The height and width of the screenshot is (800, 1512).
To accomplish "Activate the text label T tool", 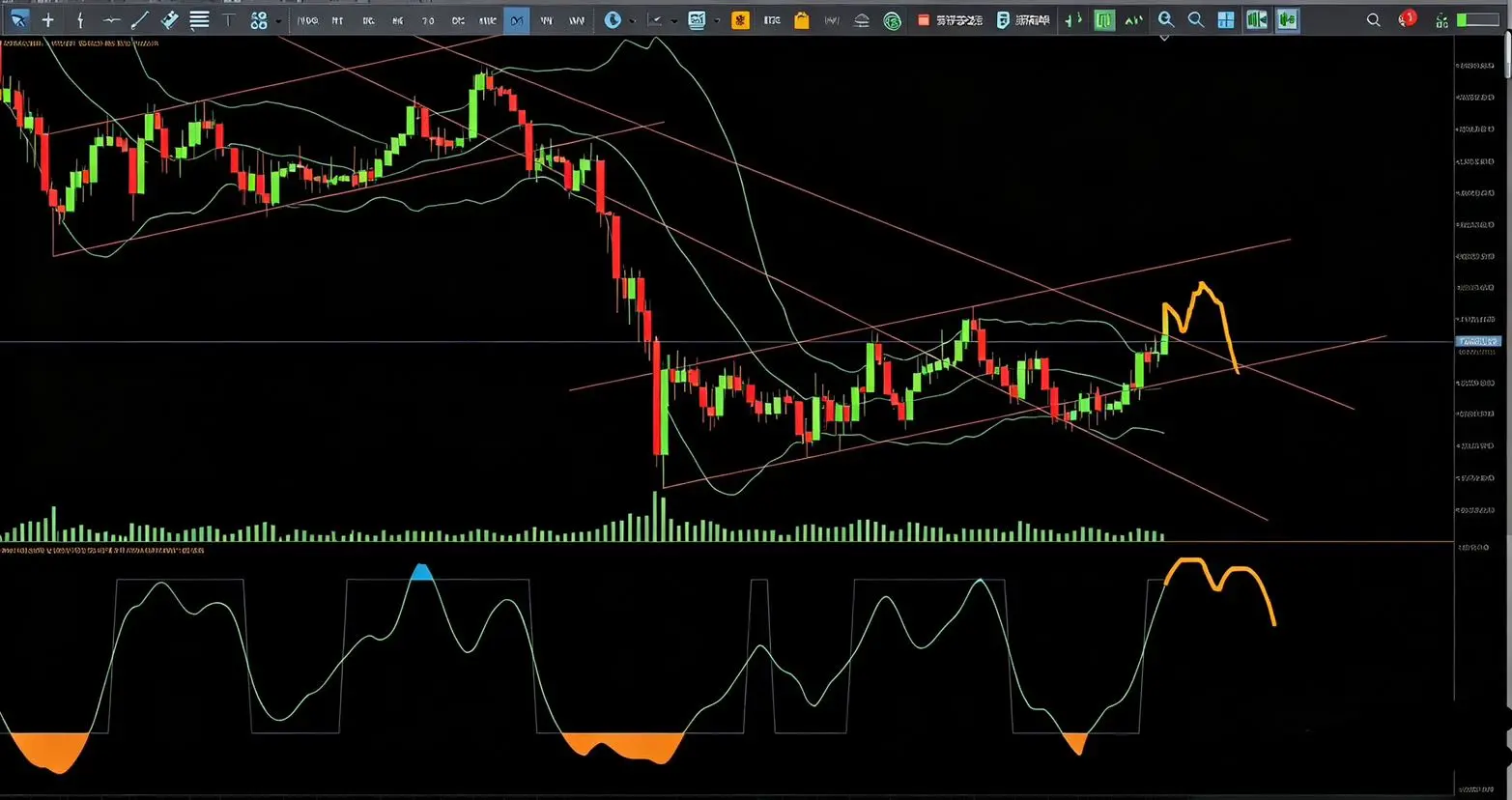I will (228, 19).
